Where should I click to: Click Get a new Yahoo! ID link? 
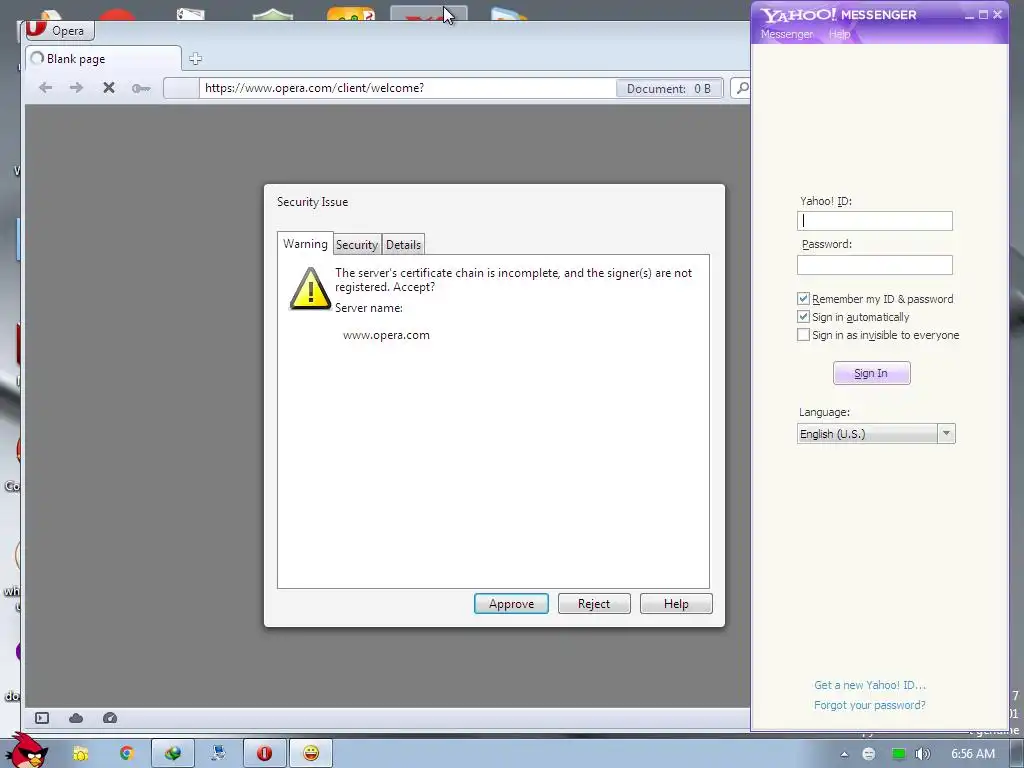tap(870, 685)
